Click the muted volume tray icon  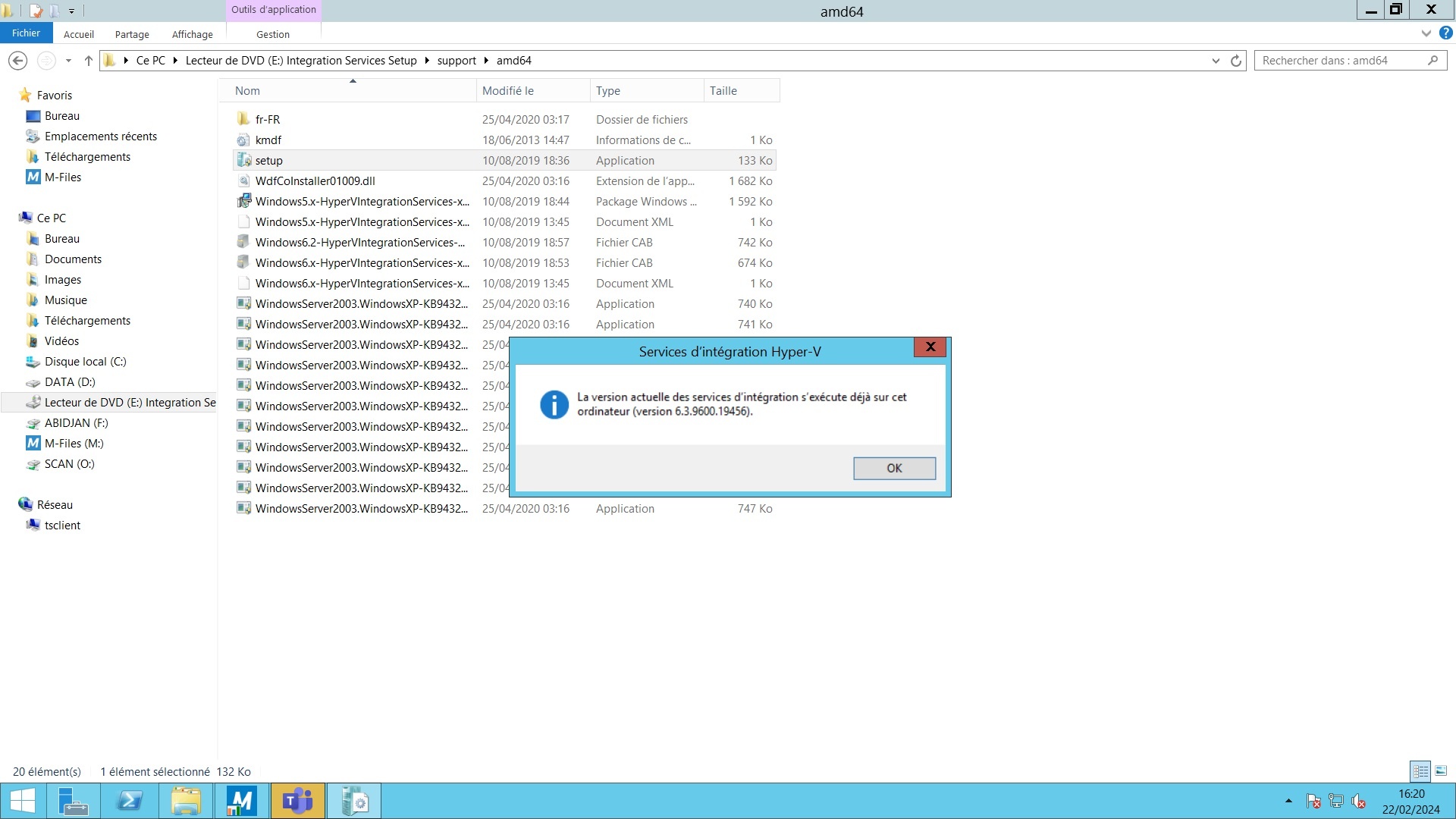point(1359,802)
